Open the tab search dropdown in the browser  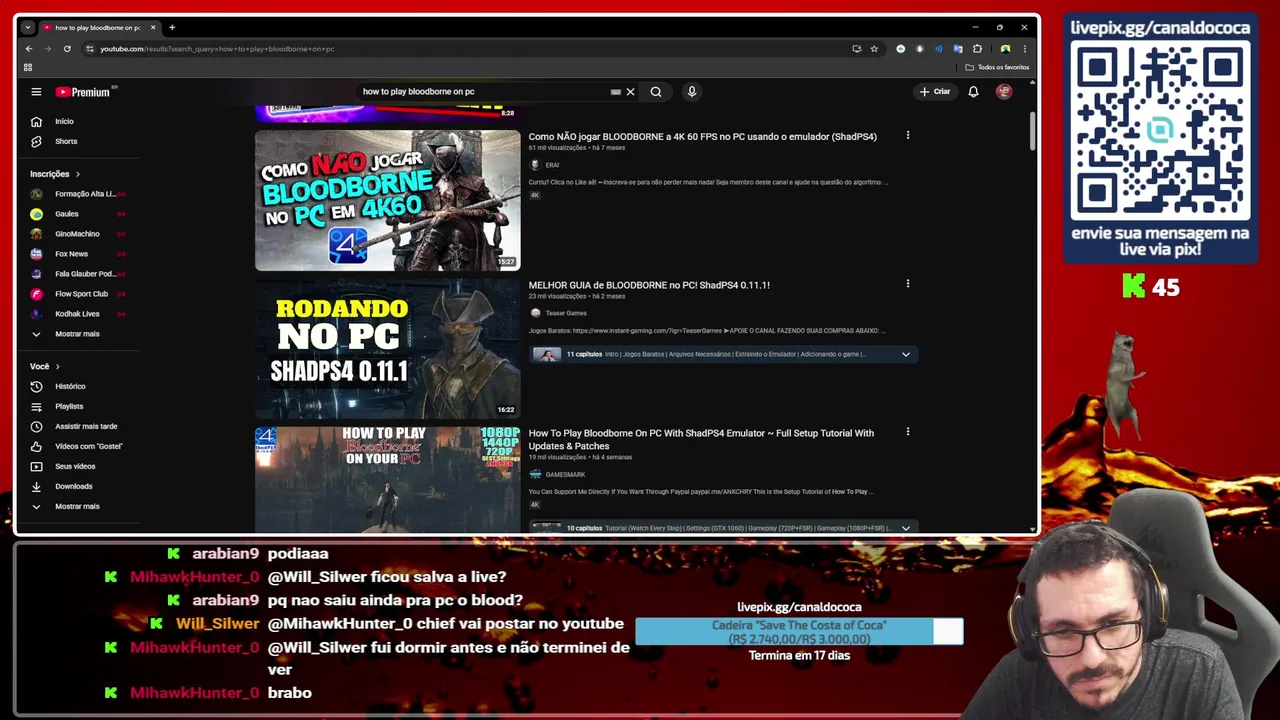point(27,27)
